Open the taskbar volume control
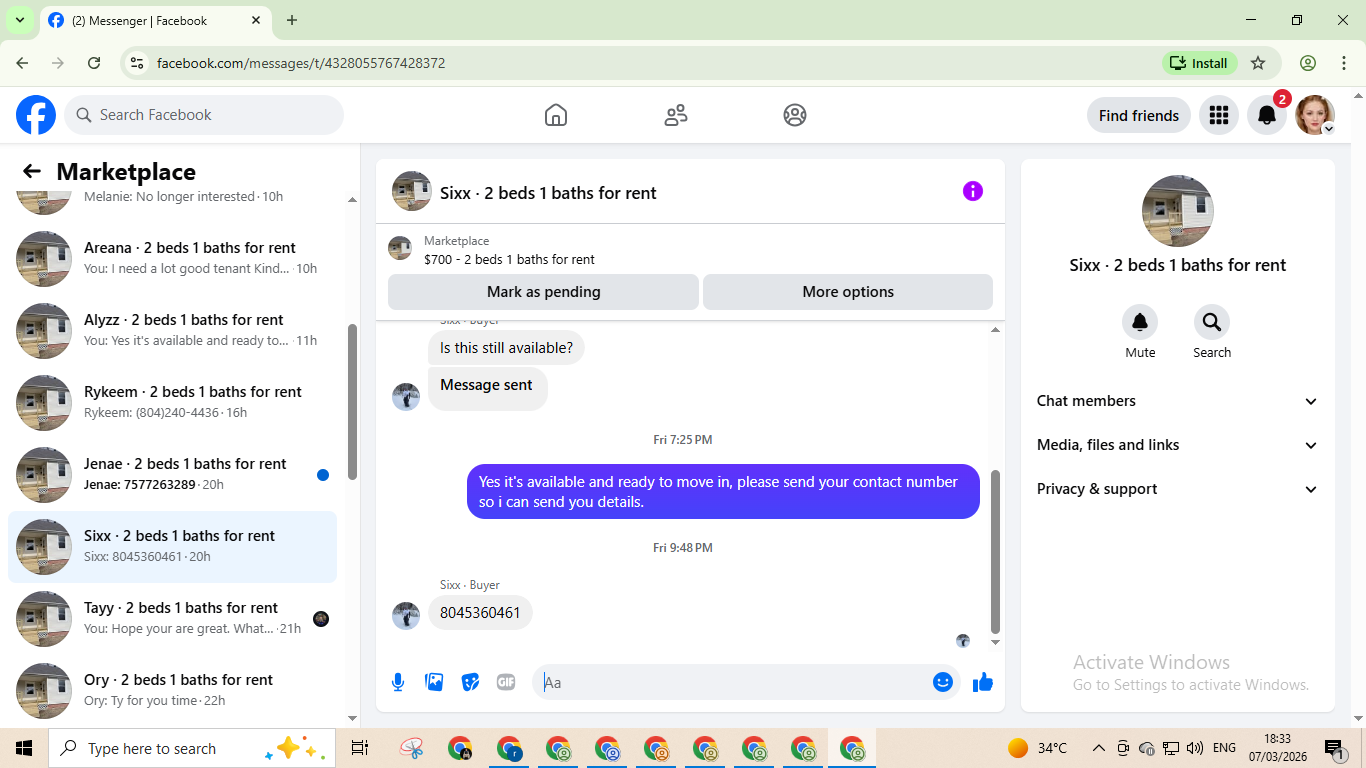 pos(1194,748)
